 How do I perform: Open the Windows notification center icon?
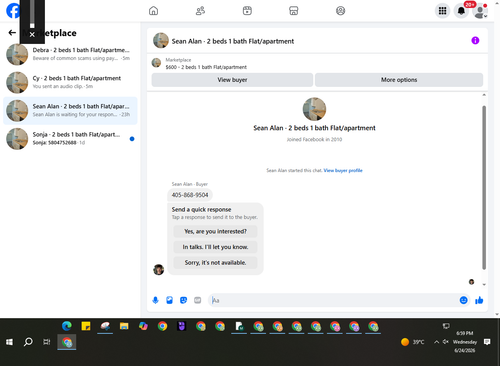point(487,342)
